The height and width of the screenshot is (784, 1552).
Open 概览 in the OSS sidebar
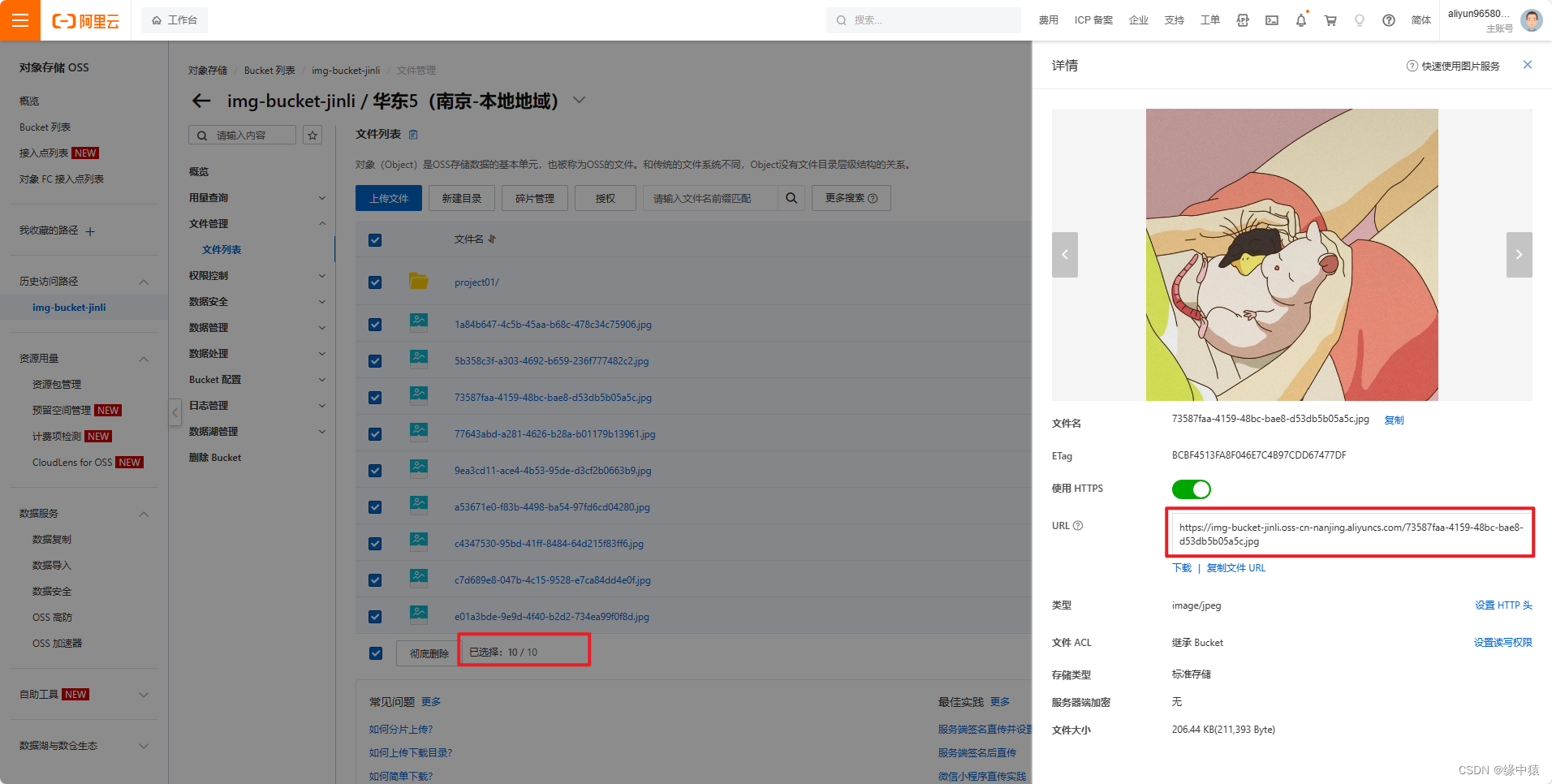tap(29, 101)
